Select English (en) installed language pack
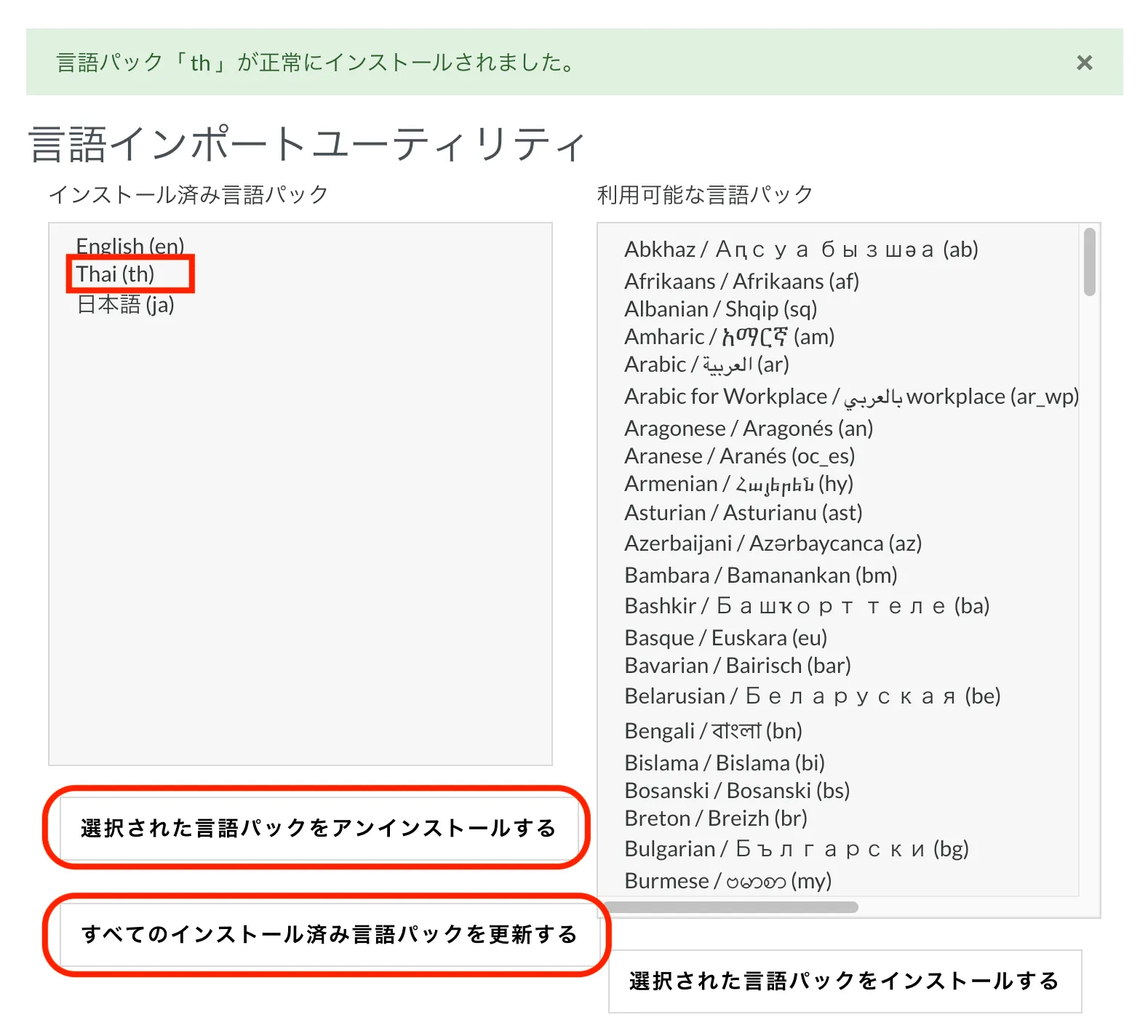This screenshot has width=1148, height=1036. coord(130,246)
